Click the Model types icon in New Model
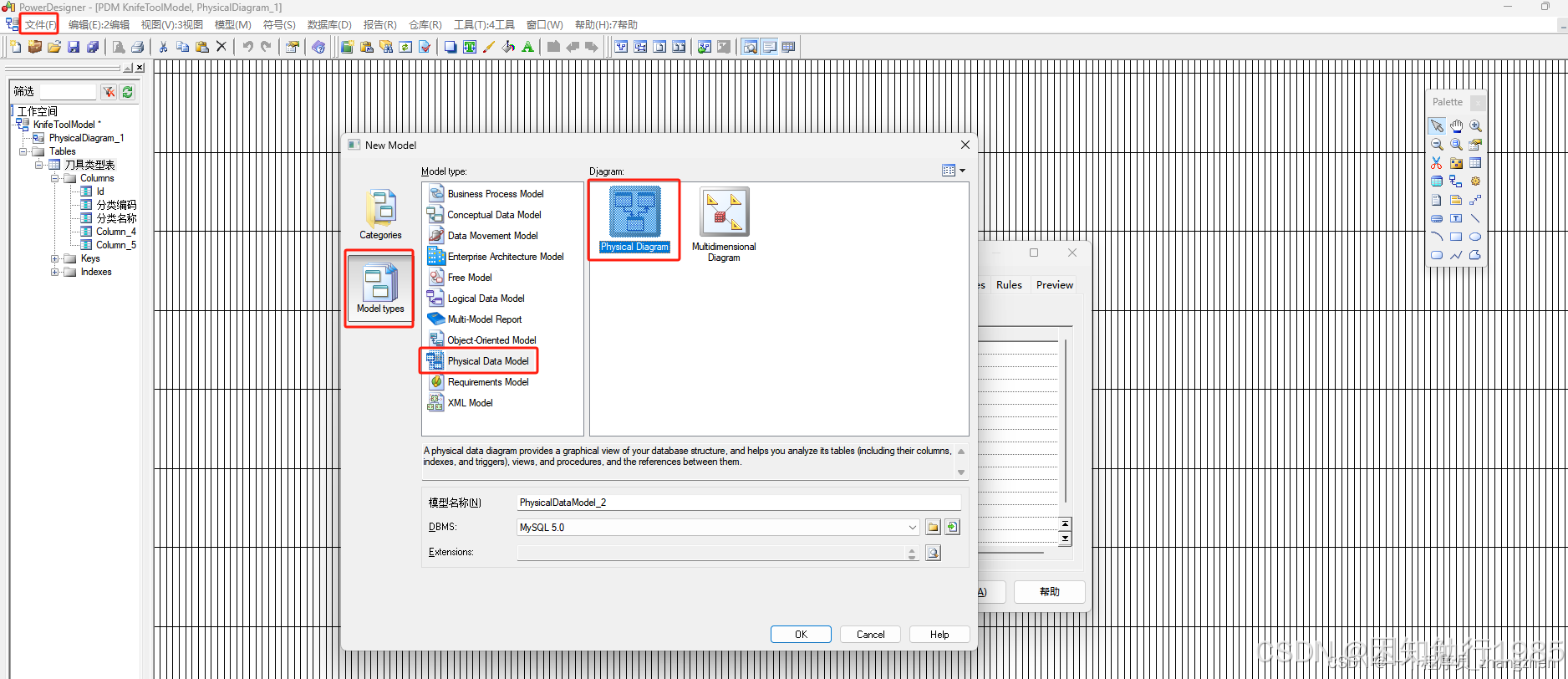The height and width of the screenshot is (679, 1568). click(x=380, y=287)
